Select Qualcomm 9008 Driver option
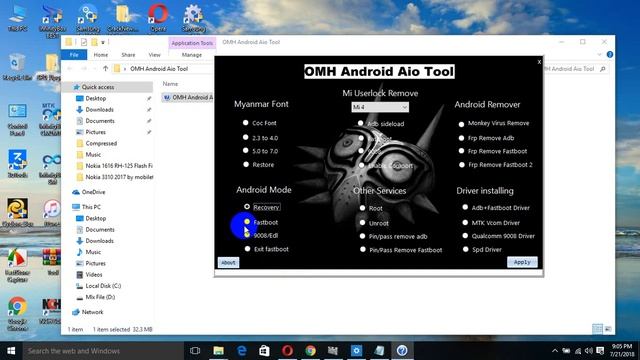The width and height of the screenshot is (640, 360). [465, 236]
